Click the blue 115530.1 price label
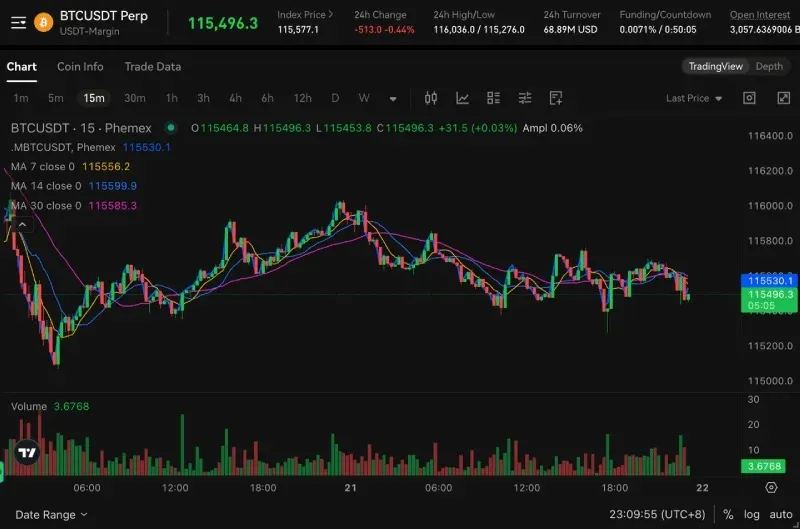The width and height of the screenshot is (800, 529). click(770, 281)
